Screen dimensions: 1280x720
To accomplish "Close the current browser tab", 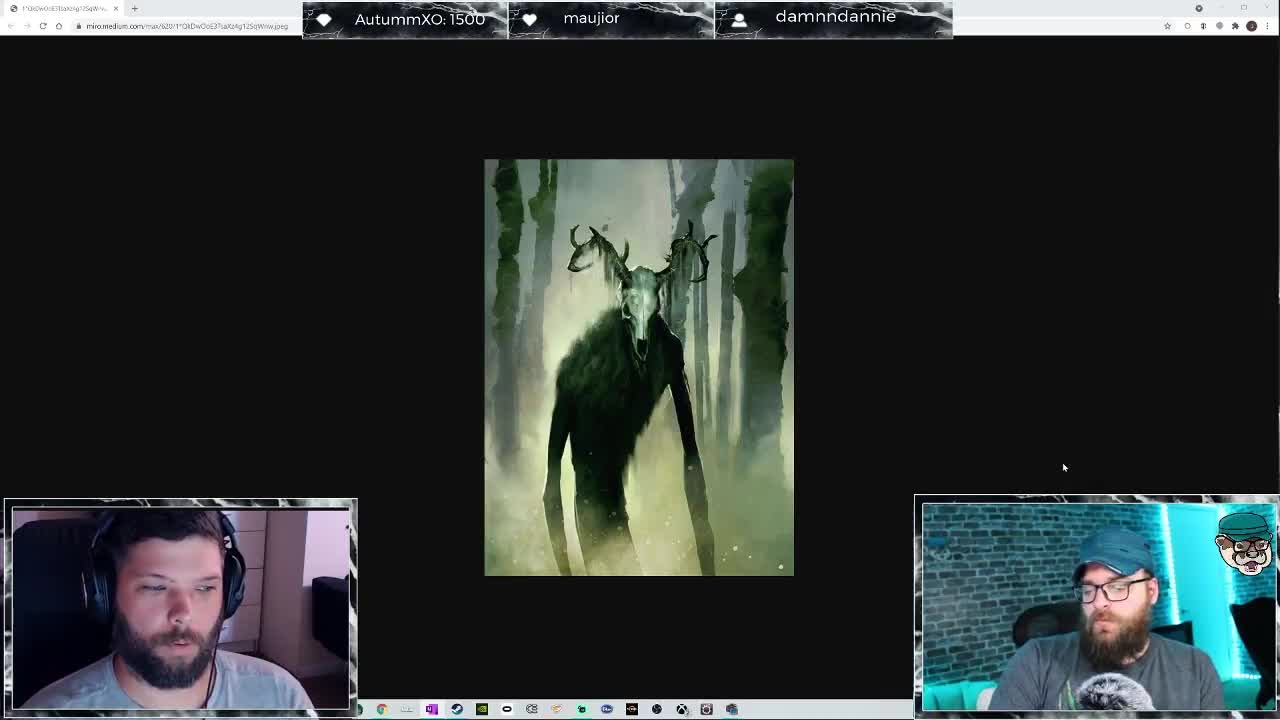I will coord(116,9).
